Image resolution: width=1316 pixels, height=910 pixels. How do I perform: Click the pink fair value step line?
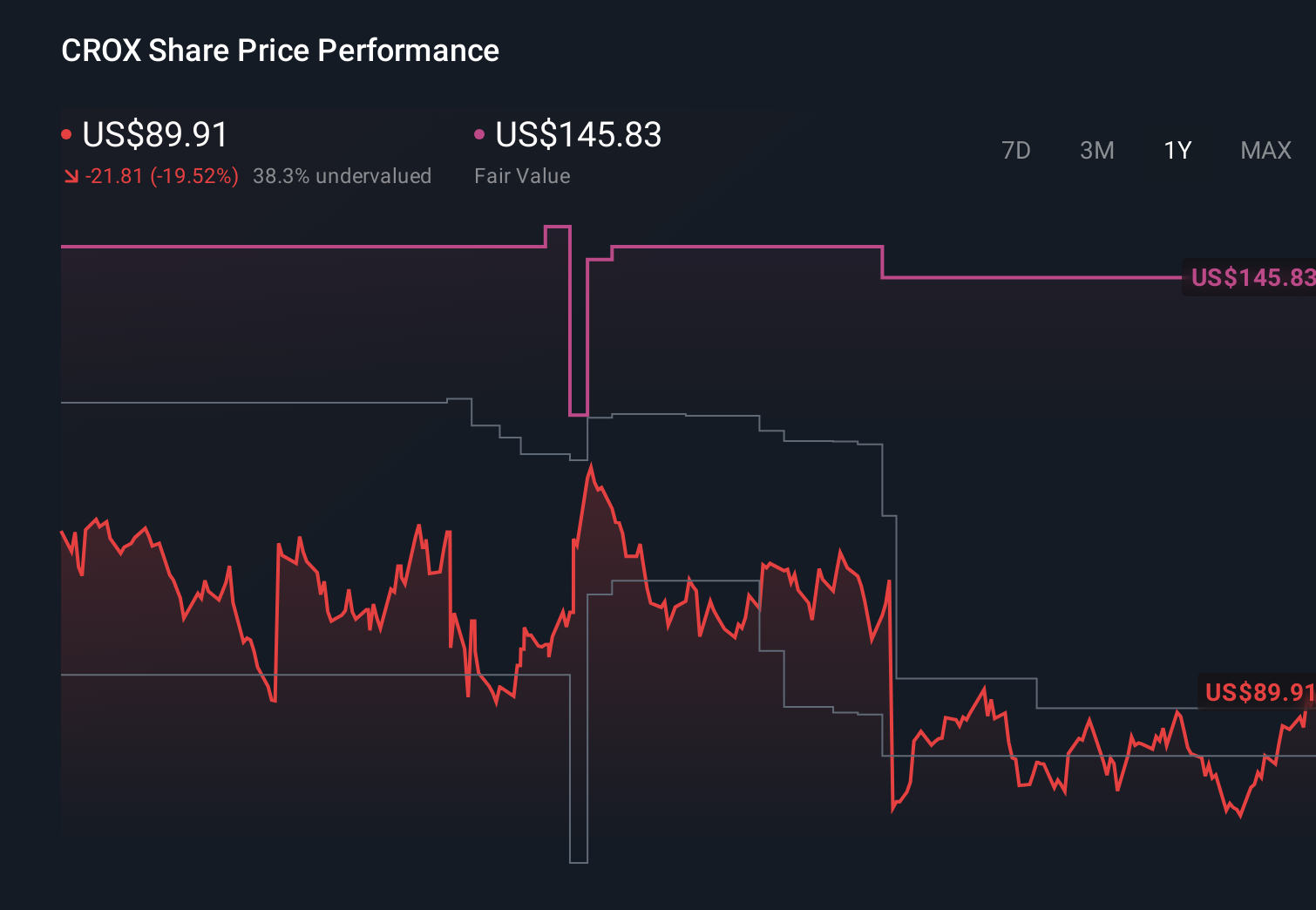pos(741,248)
